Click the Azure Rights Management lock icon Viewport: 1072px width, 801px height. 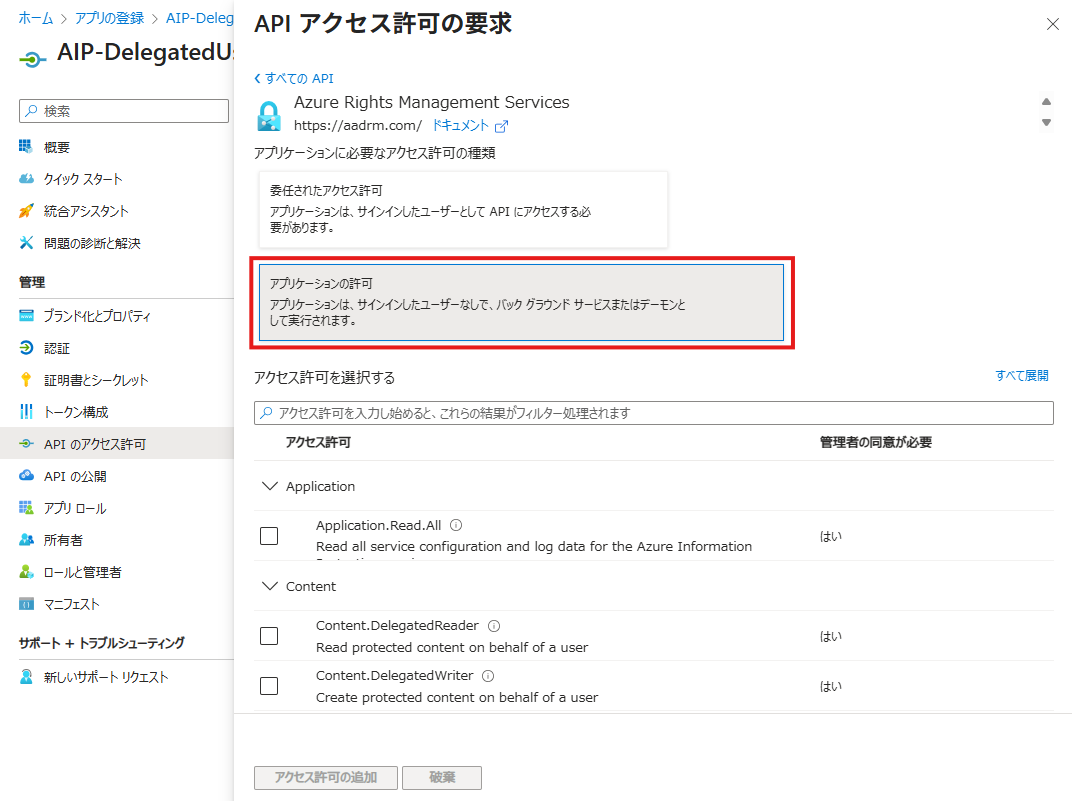click(x=269, y=116)
